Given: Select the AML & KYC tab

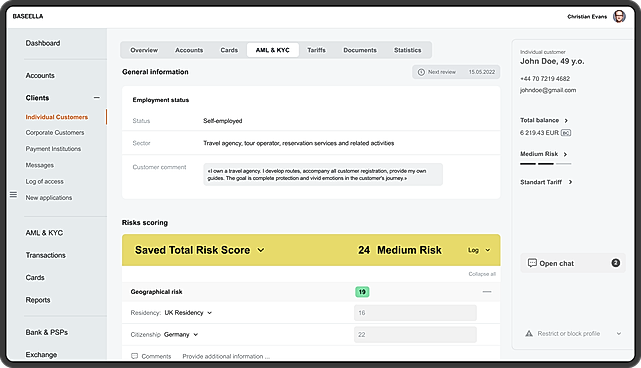Looking at the screenshot, I should tap(273, 50).
